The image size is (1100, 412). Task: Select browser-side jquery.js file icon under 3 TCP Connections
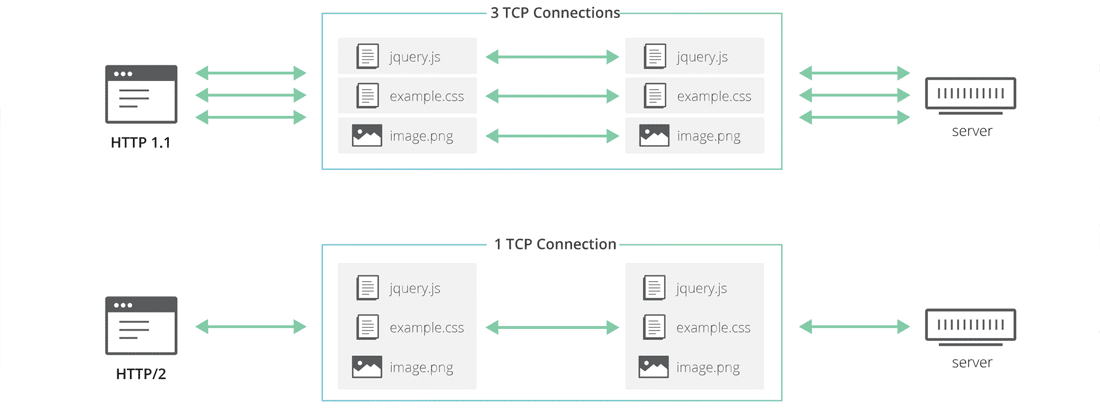tap(367, 57)
